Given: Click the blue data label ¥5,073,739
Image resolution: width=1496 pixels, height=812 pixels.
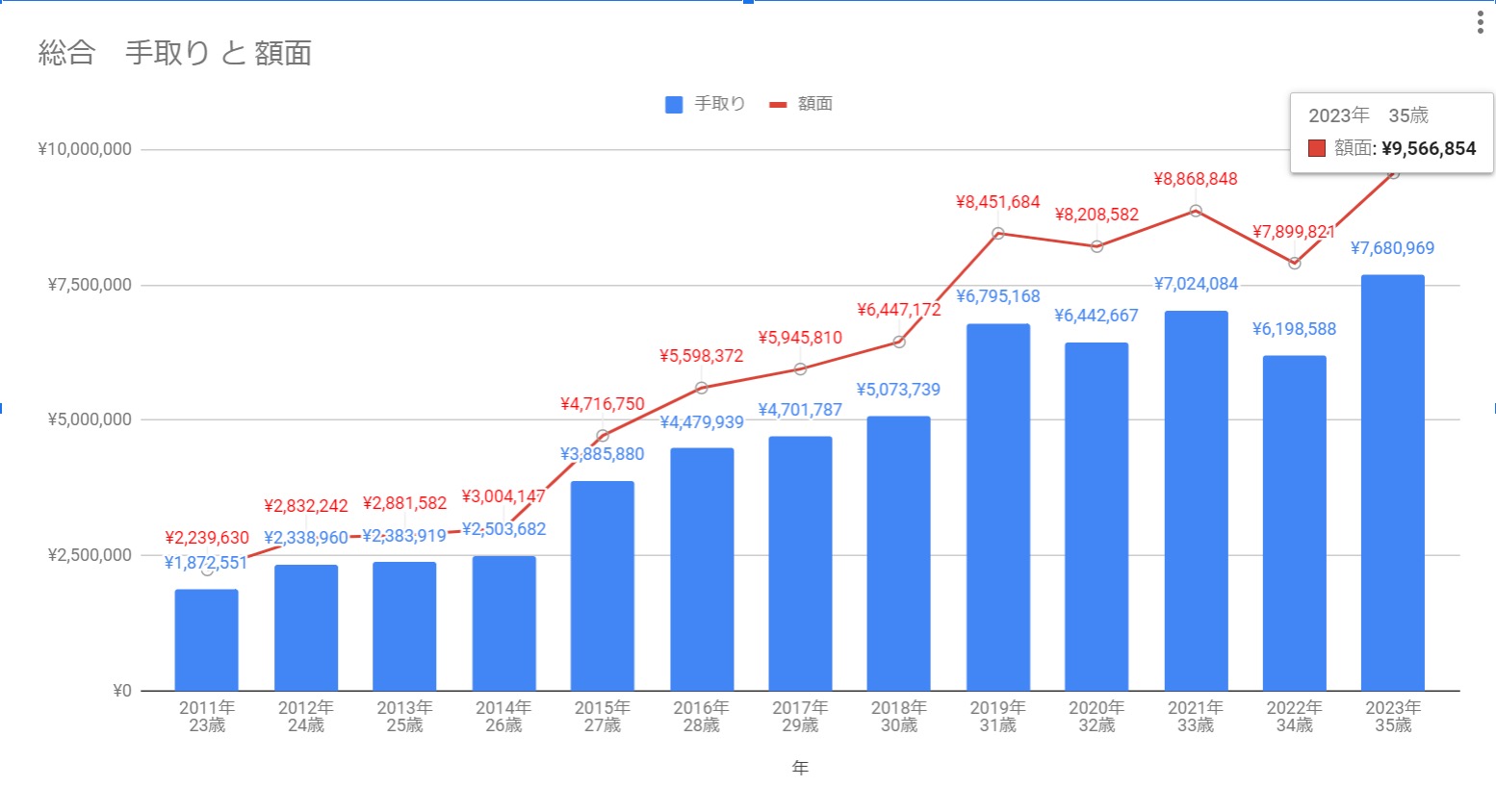Looking at the screenshot, I should (899, 390).
